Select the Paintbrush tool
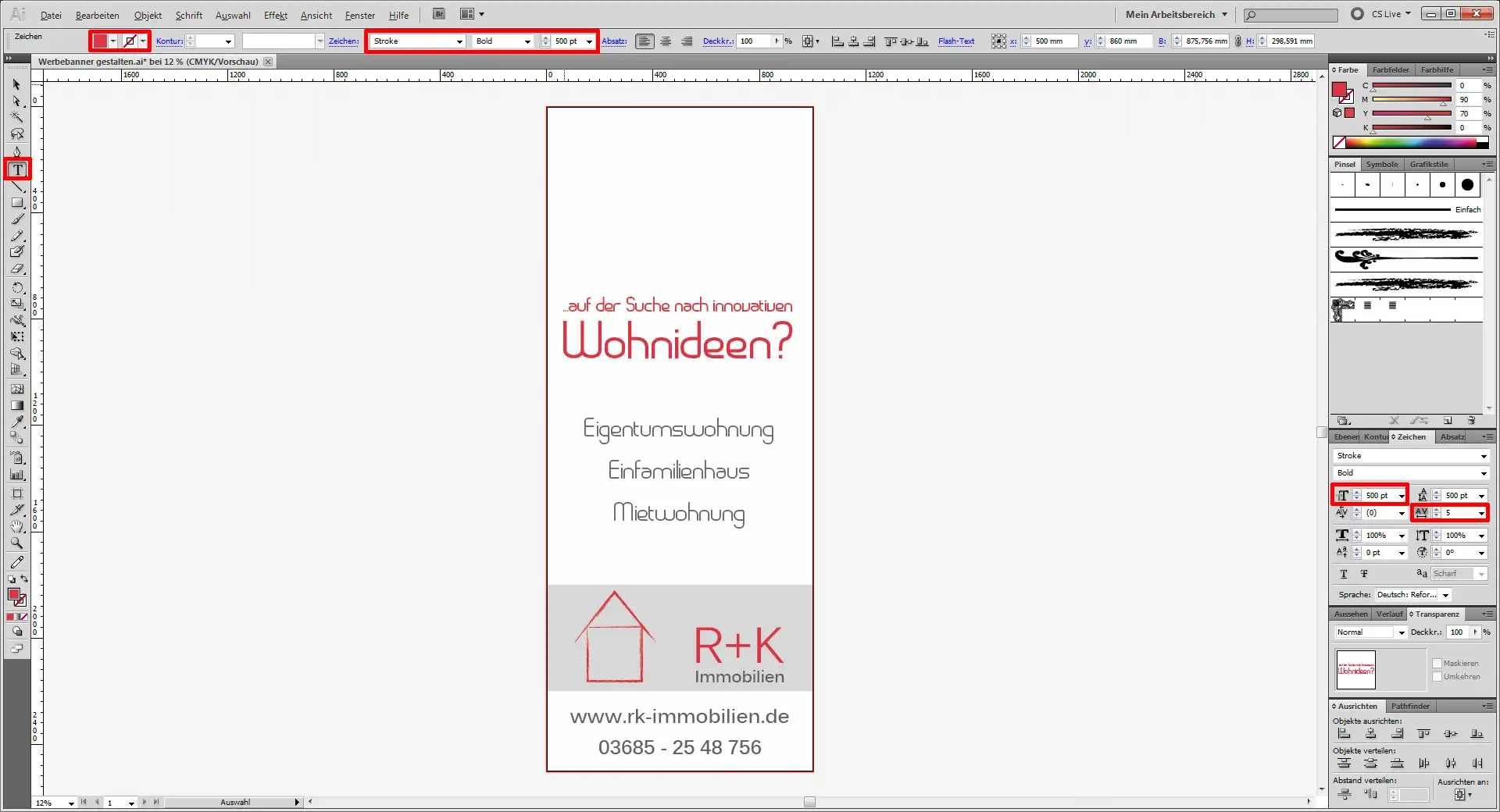The height and width of the screenshot is (812, 1500). coord(17,219)
